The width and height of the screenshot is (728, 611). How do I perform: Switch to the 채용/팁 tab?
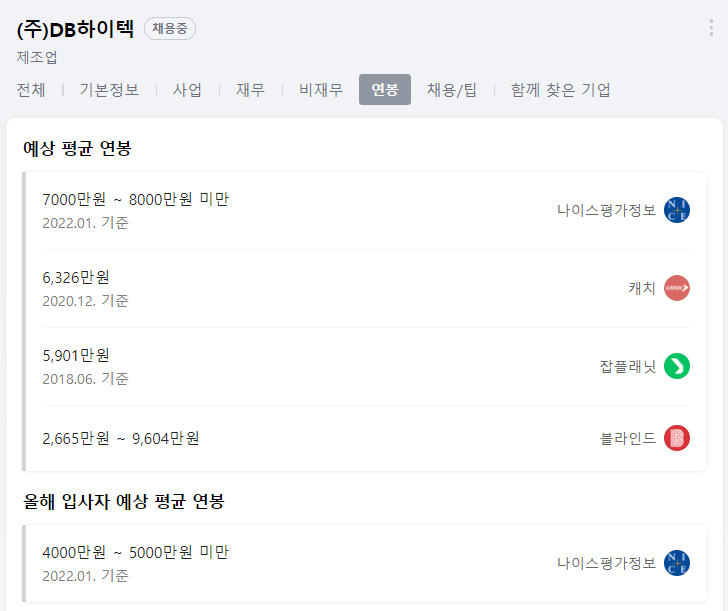click(452, 90)
